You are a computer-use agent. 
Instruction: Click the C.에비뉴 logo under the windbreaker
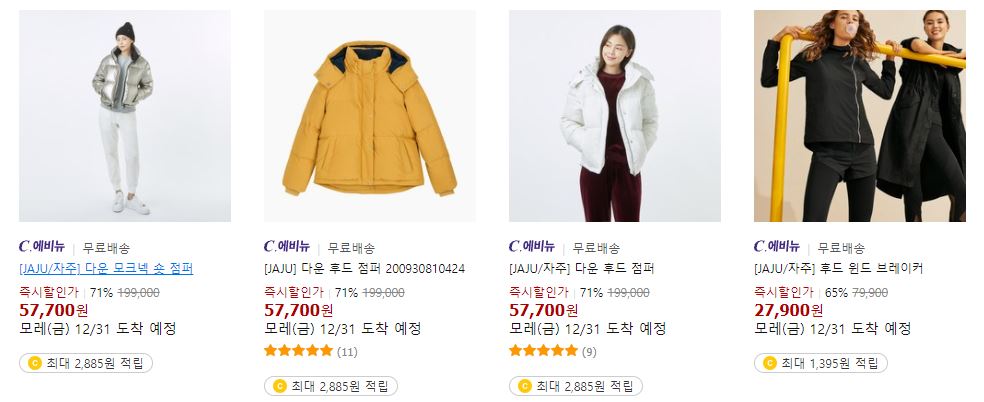[777, 246]
